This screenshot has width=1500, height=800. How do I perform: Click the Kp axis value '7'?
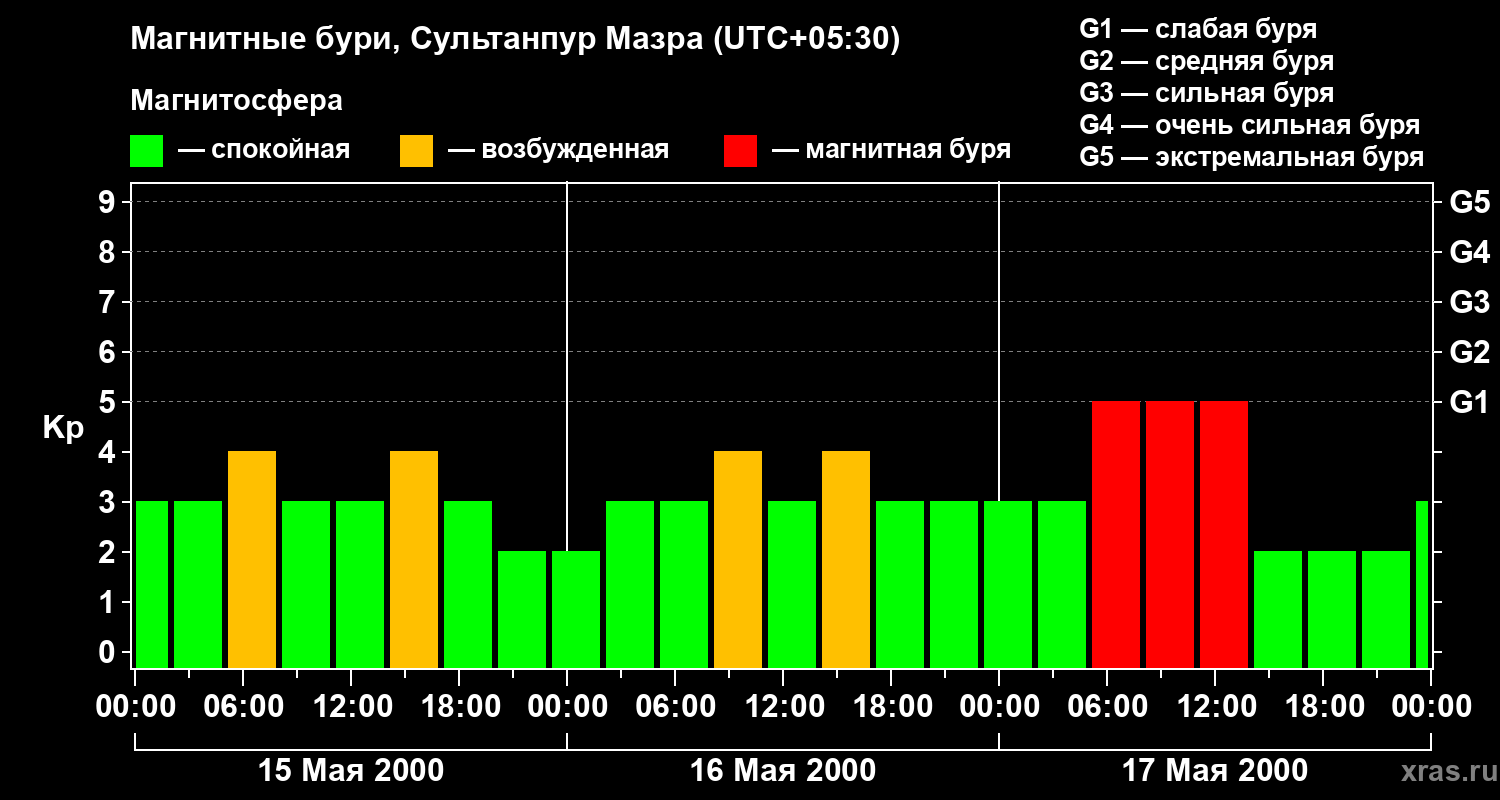[109, 302]
